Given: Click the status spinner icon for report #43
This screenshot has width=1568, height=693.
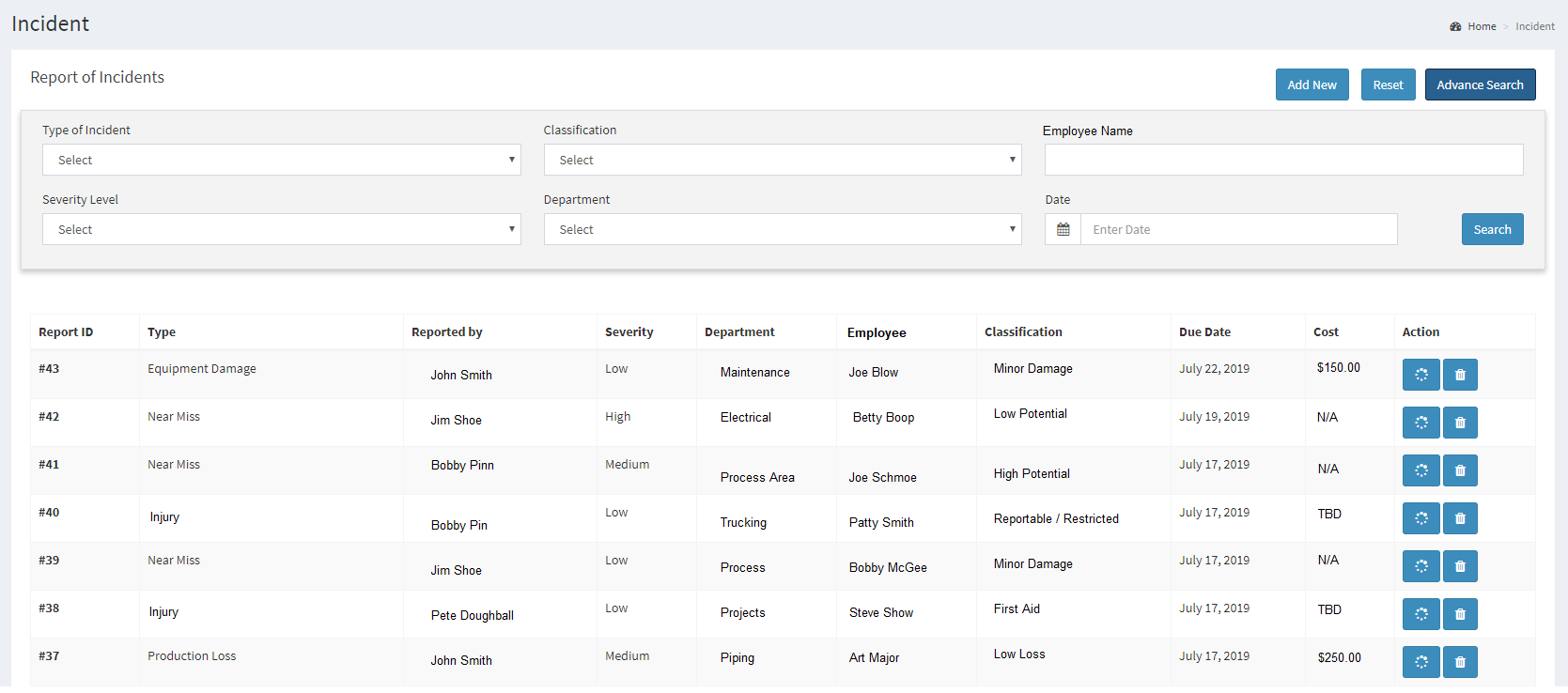Looking at the screenshot, I should [1421, 375].
